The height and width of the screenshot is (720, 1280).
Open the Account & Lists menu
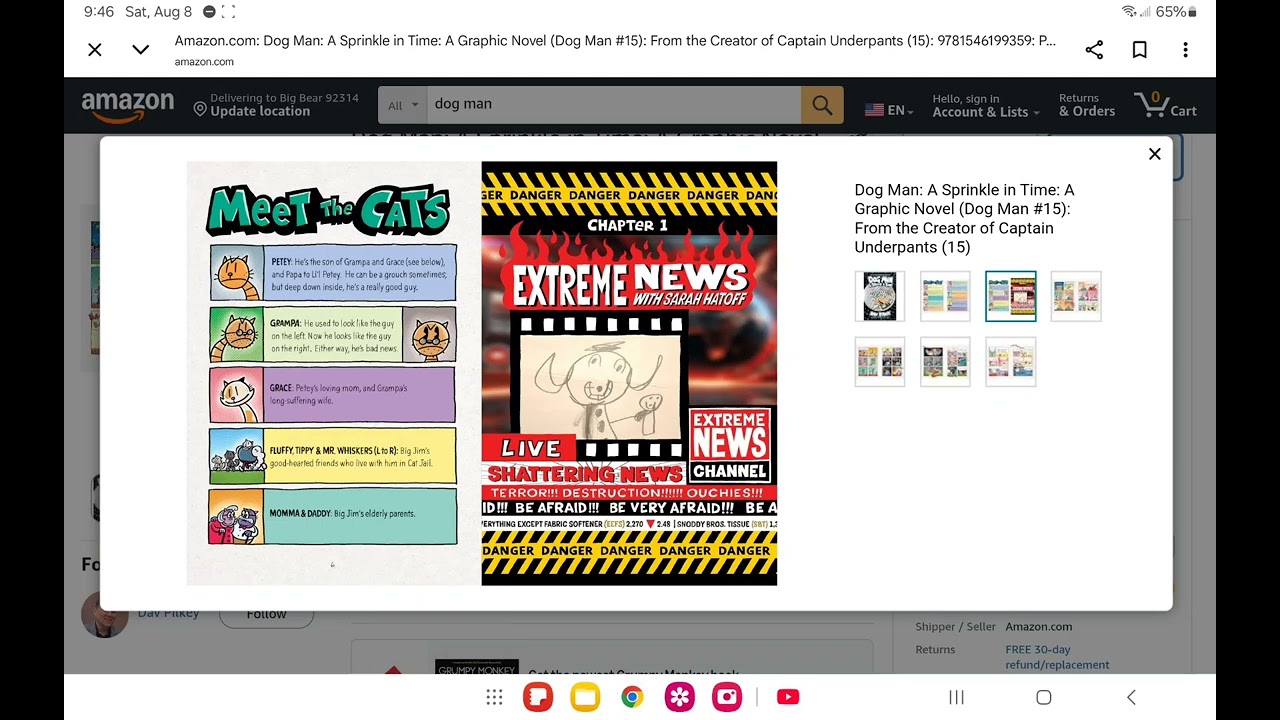986,106
